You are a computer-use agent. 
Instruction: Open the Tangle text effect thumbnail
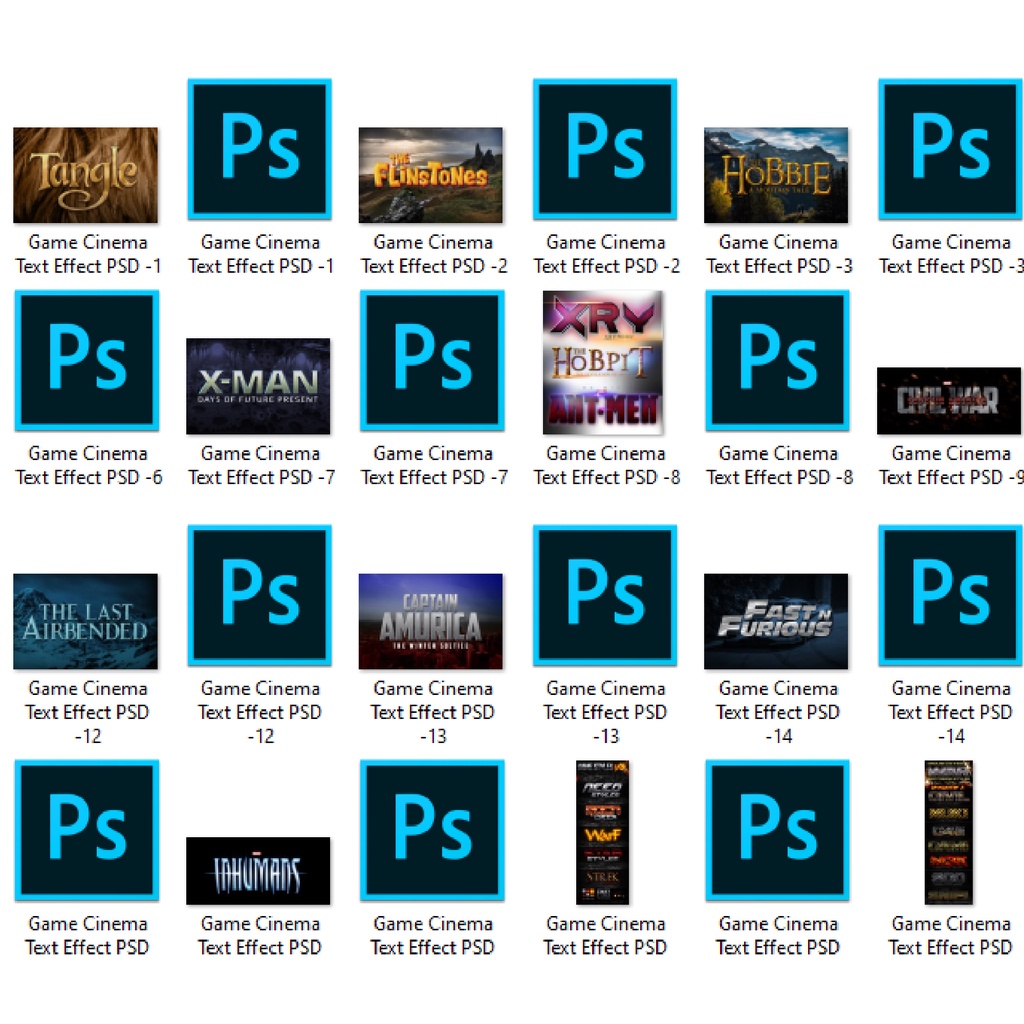[x=85, y=175]
